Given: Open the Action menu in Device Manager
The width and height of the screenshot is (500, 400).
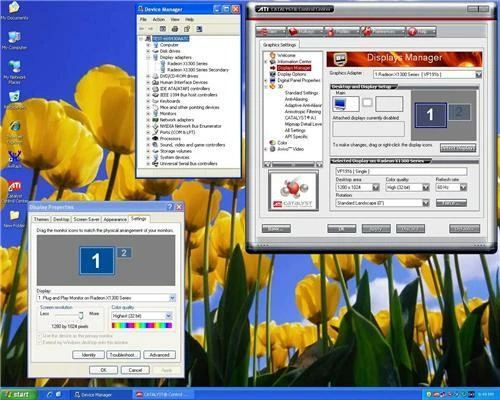Looking at the screenshot, I should [159, 19].
